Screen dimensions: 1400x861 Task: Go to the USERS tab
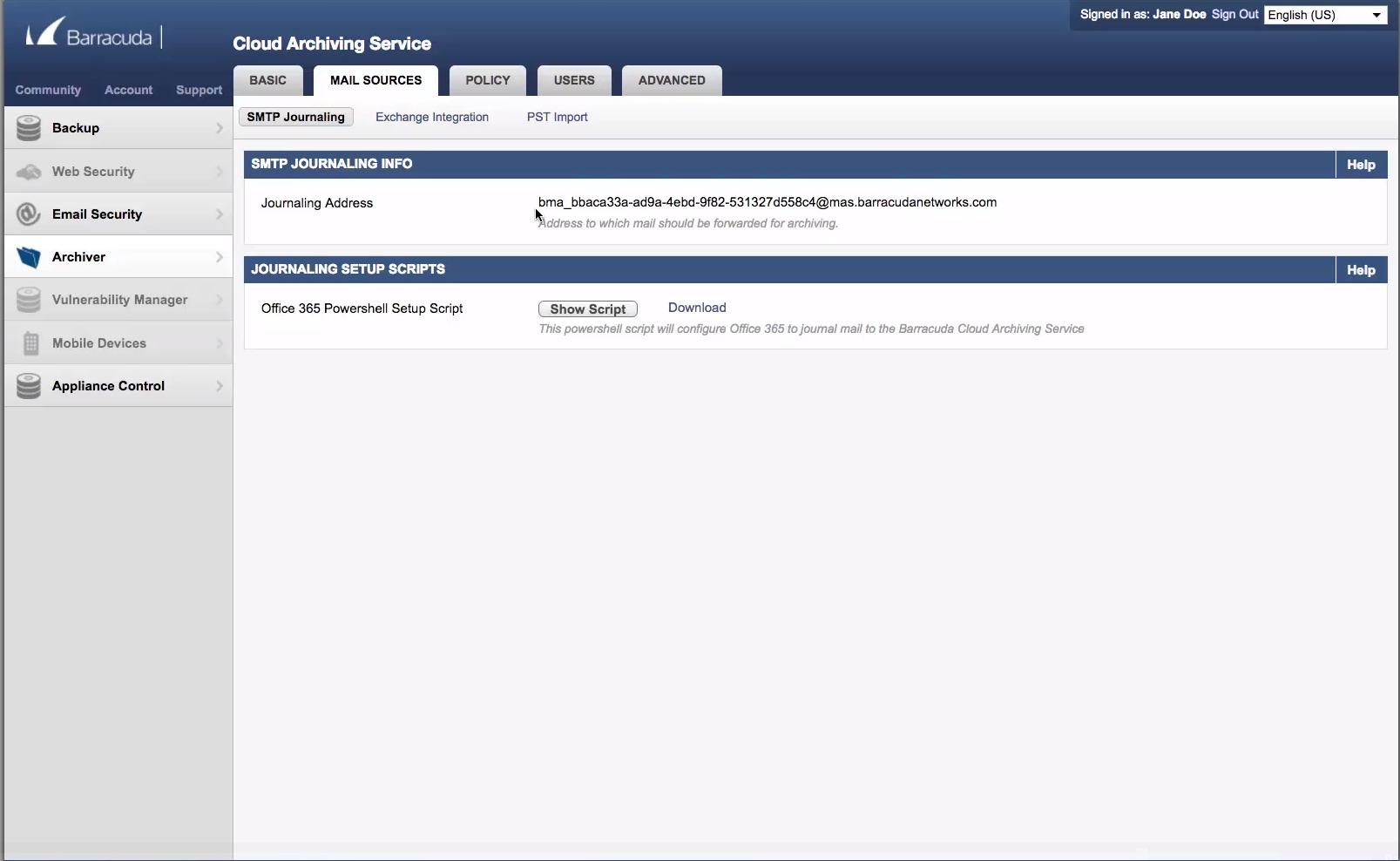[x=574, y=80]
